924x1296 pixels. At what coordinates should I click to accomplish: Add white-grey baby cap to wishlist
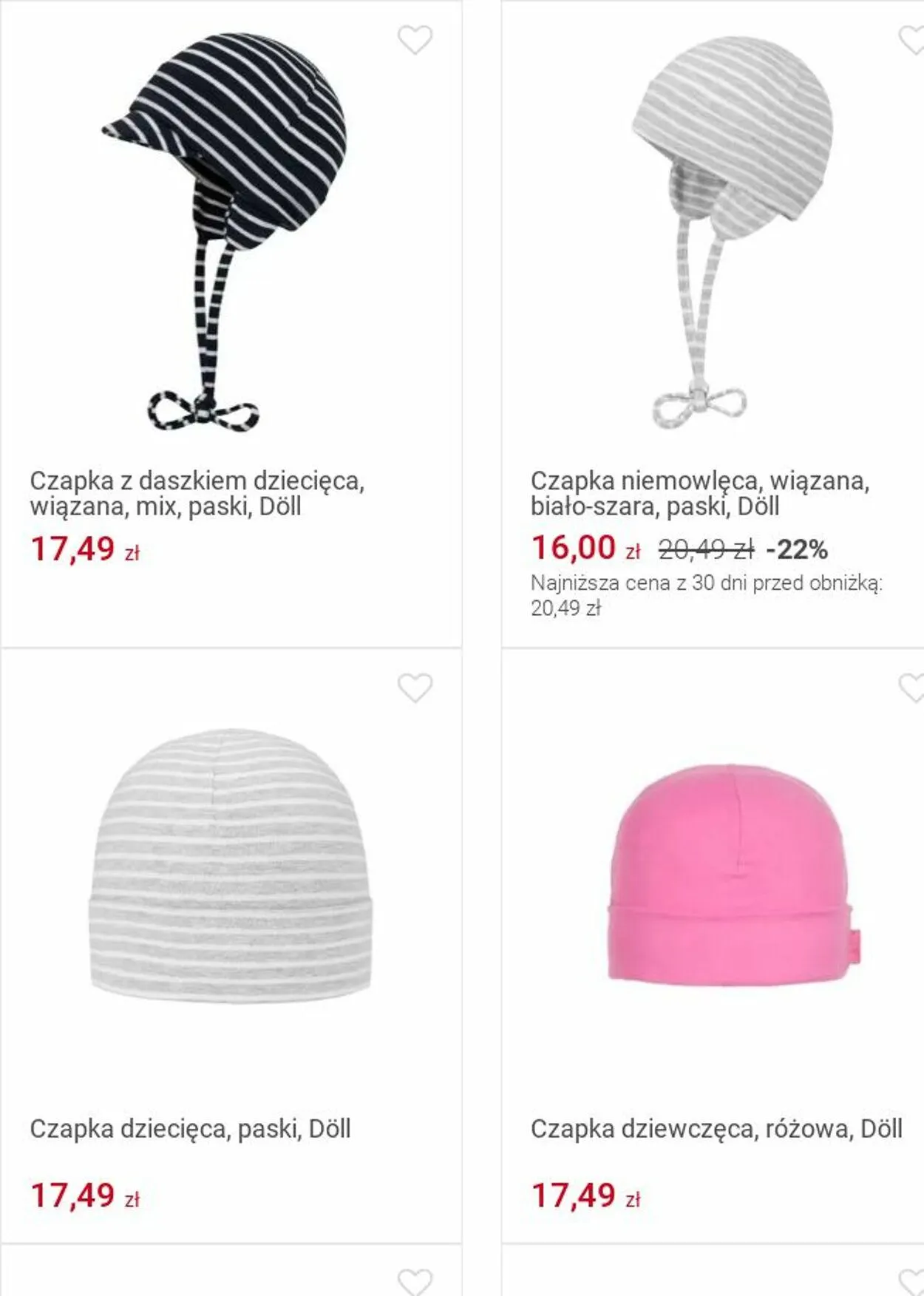click(911, 40)
